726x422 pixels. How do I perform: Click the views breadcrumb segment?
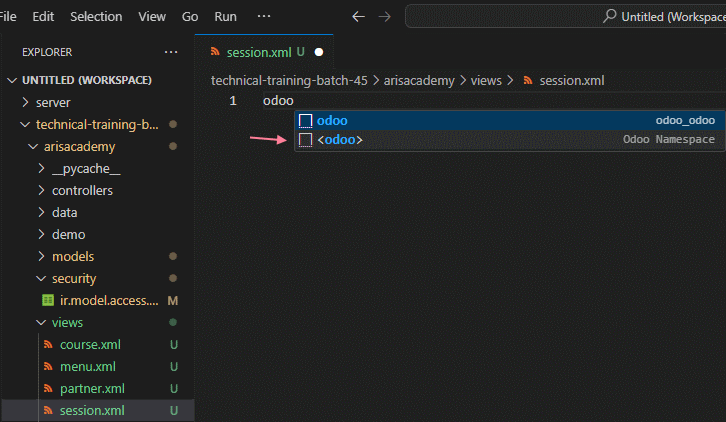tap(486, 81)
